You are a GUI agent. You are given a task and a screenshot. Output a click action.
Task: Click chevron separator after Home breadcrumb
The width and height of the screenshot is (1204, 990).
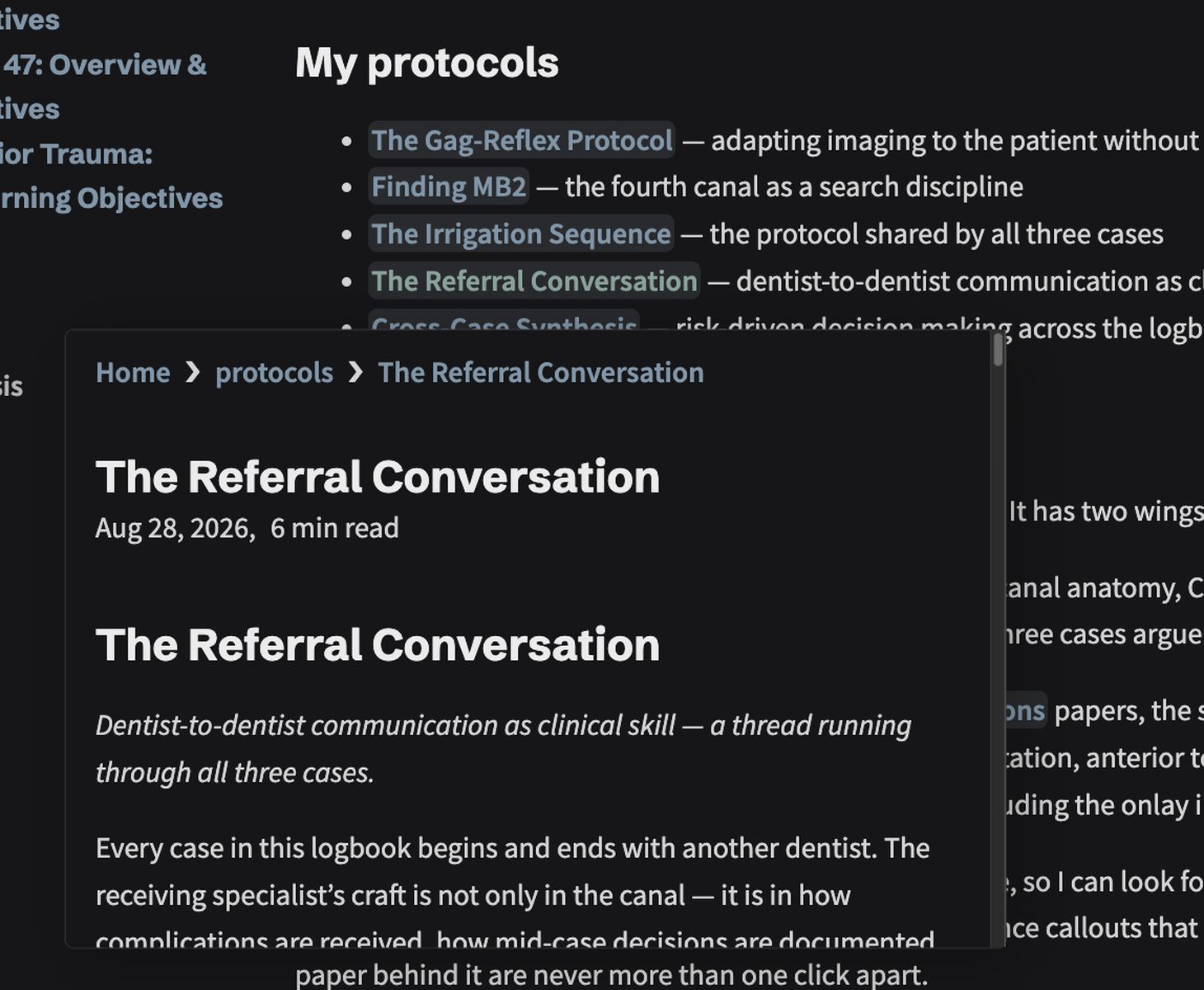coord(193,373)
